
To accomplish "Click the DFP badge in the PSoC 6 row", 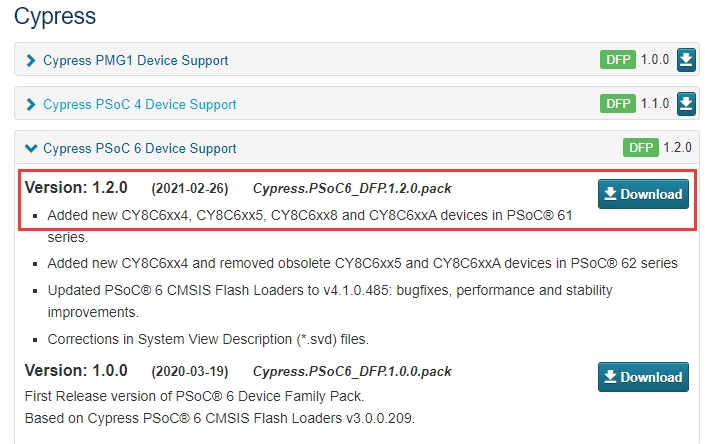I will pyautogui.click(x=639, y=148).
